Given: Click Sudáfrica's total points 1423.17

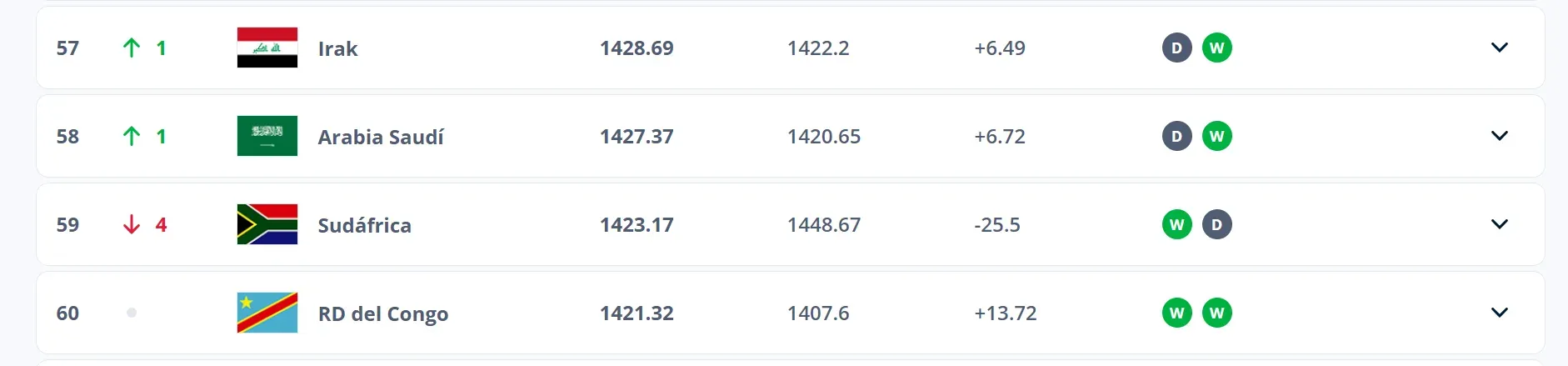Looking at the screenshot, I should pyautogui.click(x=637, y=224).
